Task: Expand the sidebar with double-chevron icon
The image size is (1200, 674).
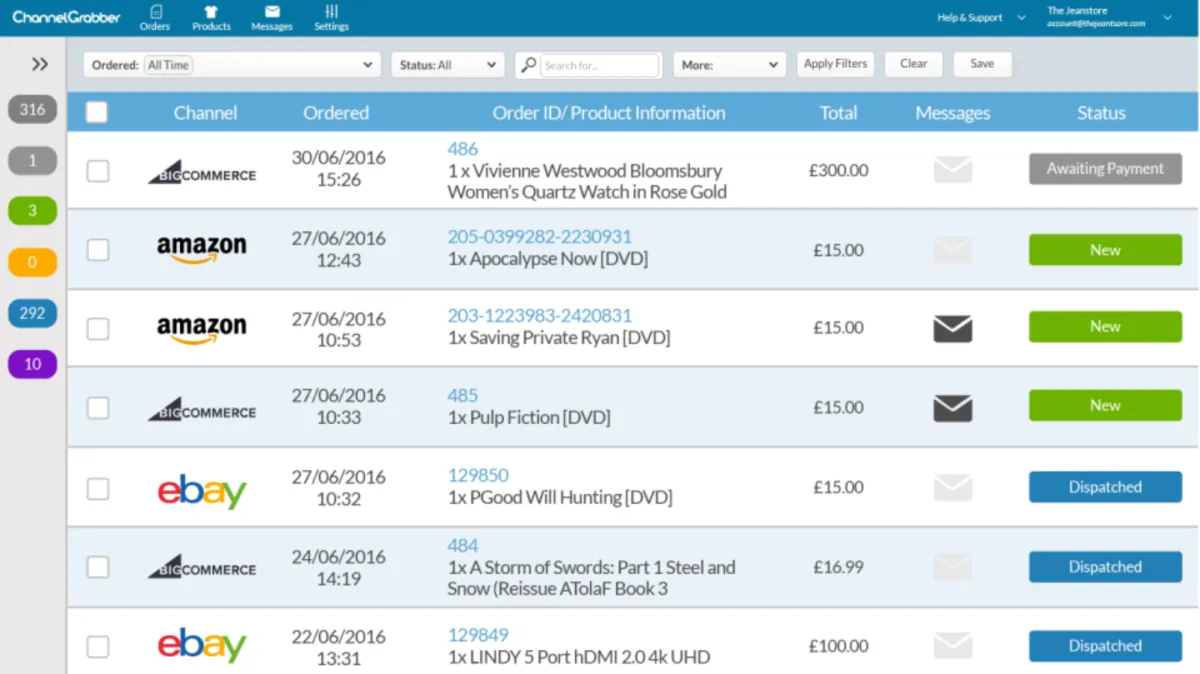Action: coord(39,64)
